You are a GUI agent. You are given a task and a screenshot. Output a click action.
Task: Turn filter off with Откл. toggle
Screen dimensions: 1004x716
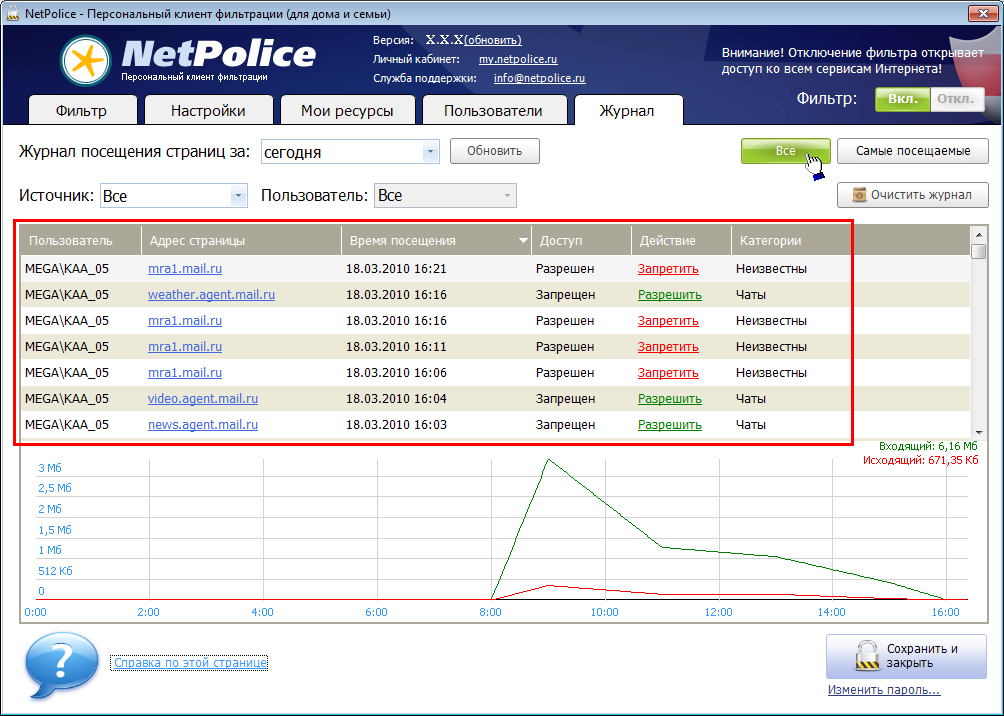[x=956, y=99]
